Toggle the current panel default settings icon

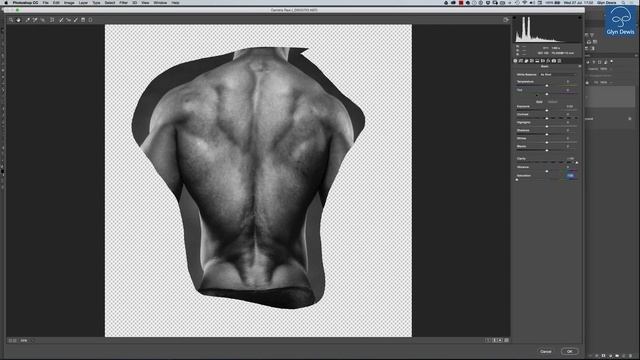tap(507, 340)
